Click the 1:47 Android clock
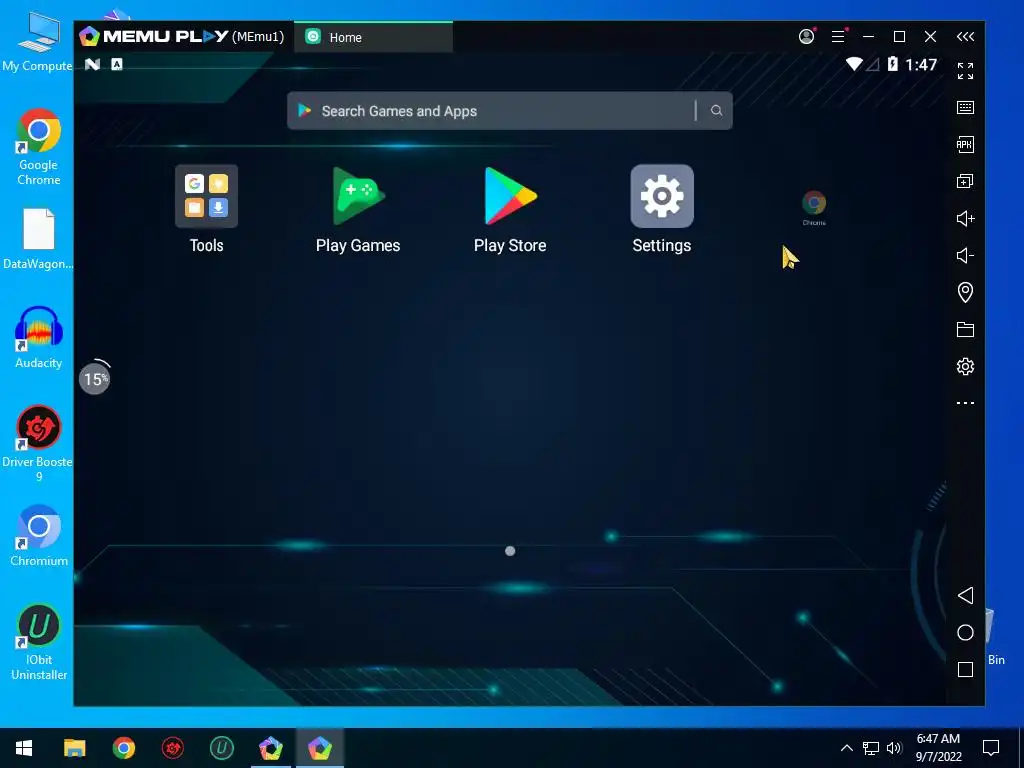Viewport: 1024px width, 768px height. [921, 64]
